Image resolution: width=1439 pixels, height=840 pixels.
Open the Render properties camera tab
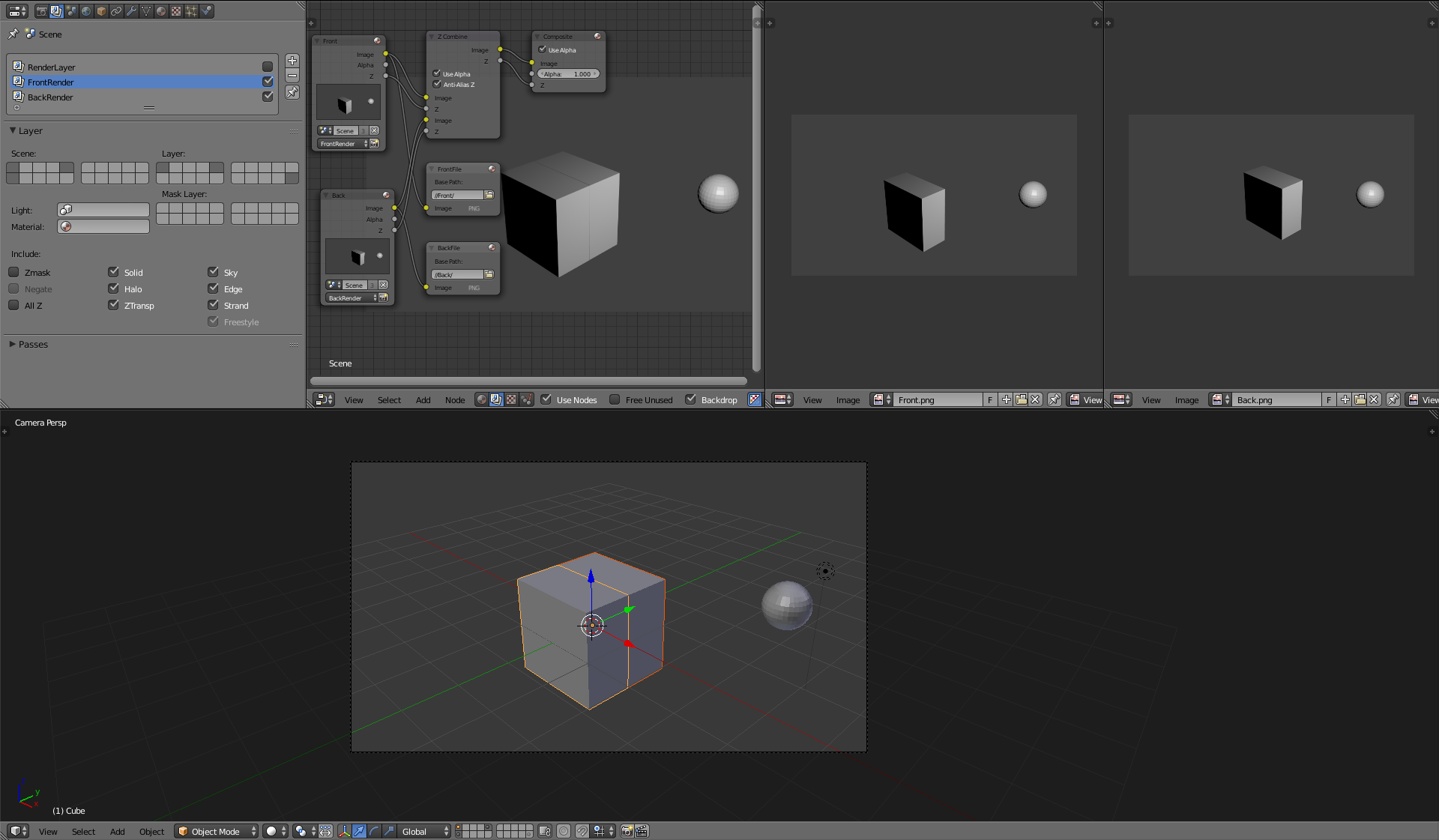pos(41,11)
